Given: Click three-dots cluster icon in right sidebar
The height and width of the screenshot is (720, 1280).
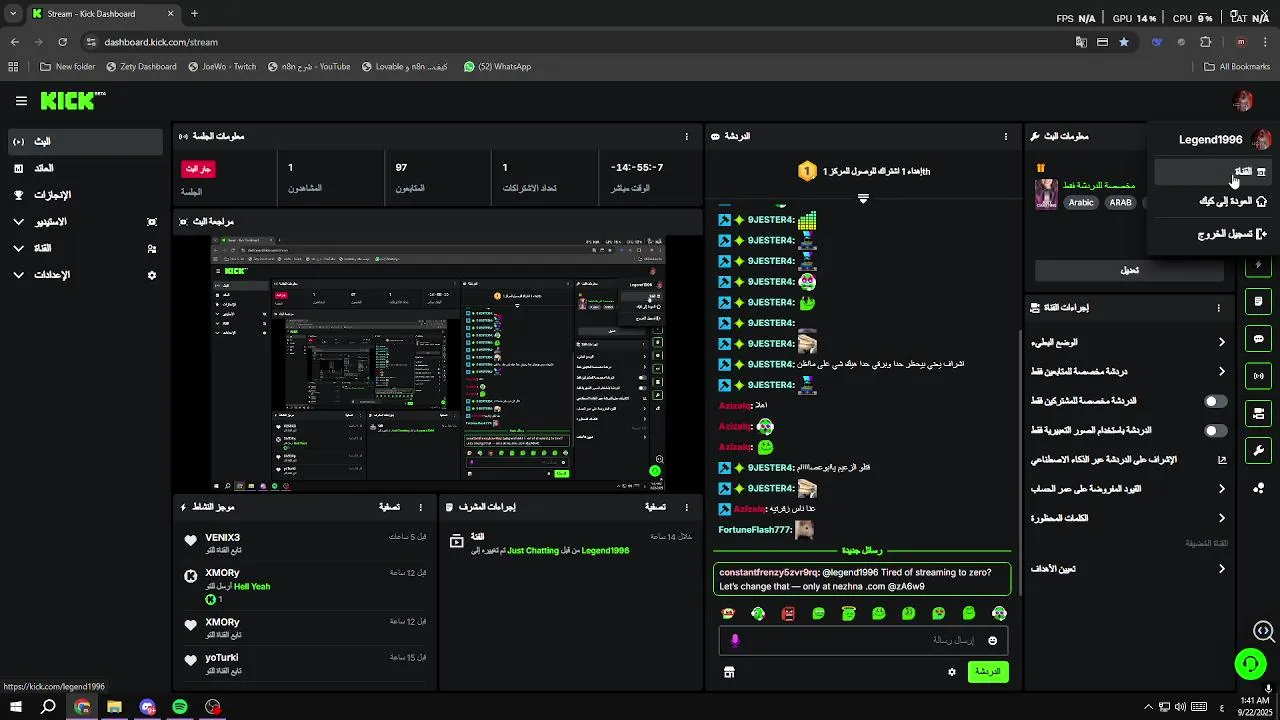Looking at the screenshot, I should (x=1258, y=488).
